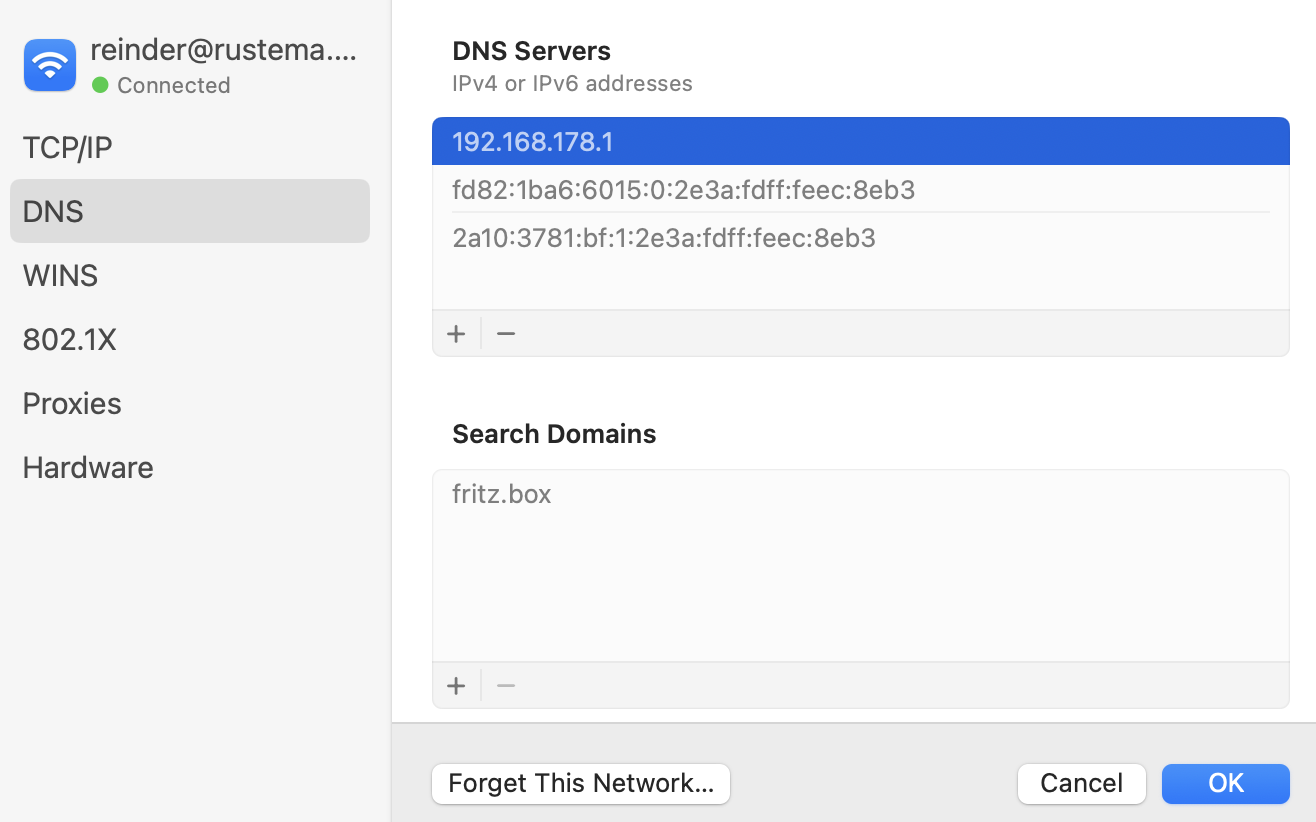Viewport: 1316px width, 822px height.
Task: Switch to the WINS tab
Action: 60,275
